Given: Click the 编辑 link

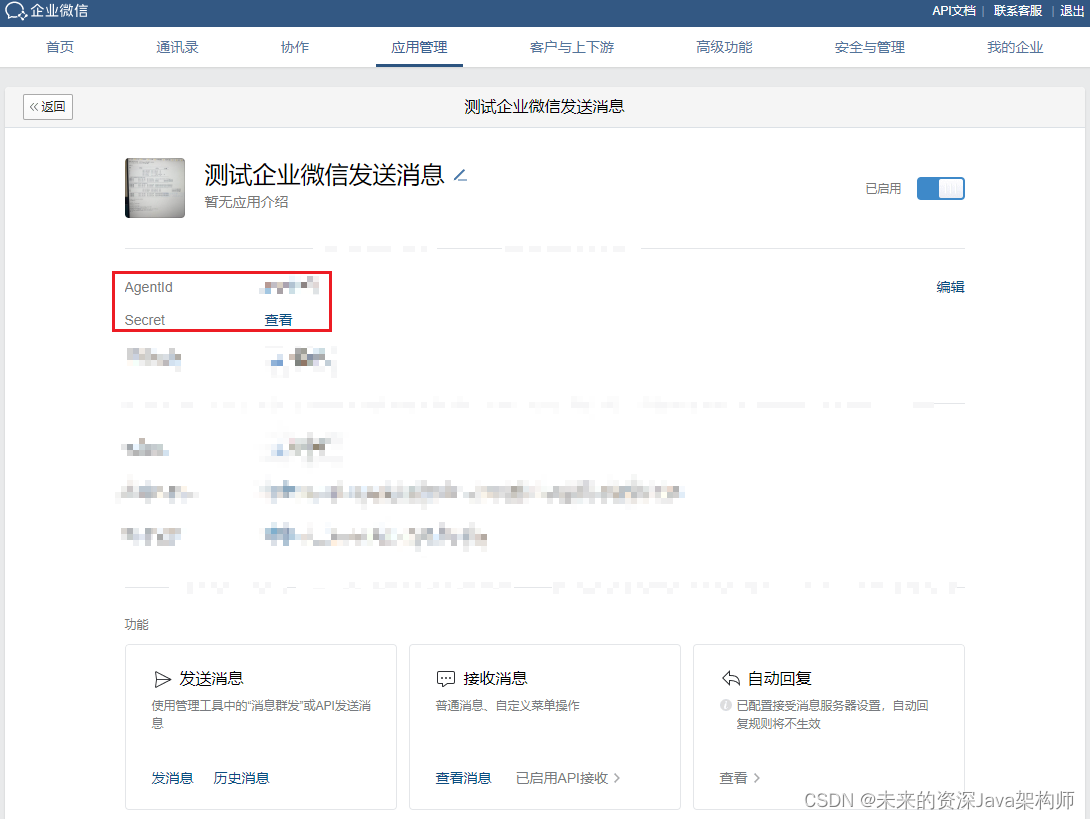Looking at the screenshot, I should click(950, 286).
